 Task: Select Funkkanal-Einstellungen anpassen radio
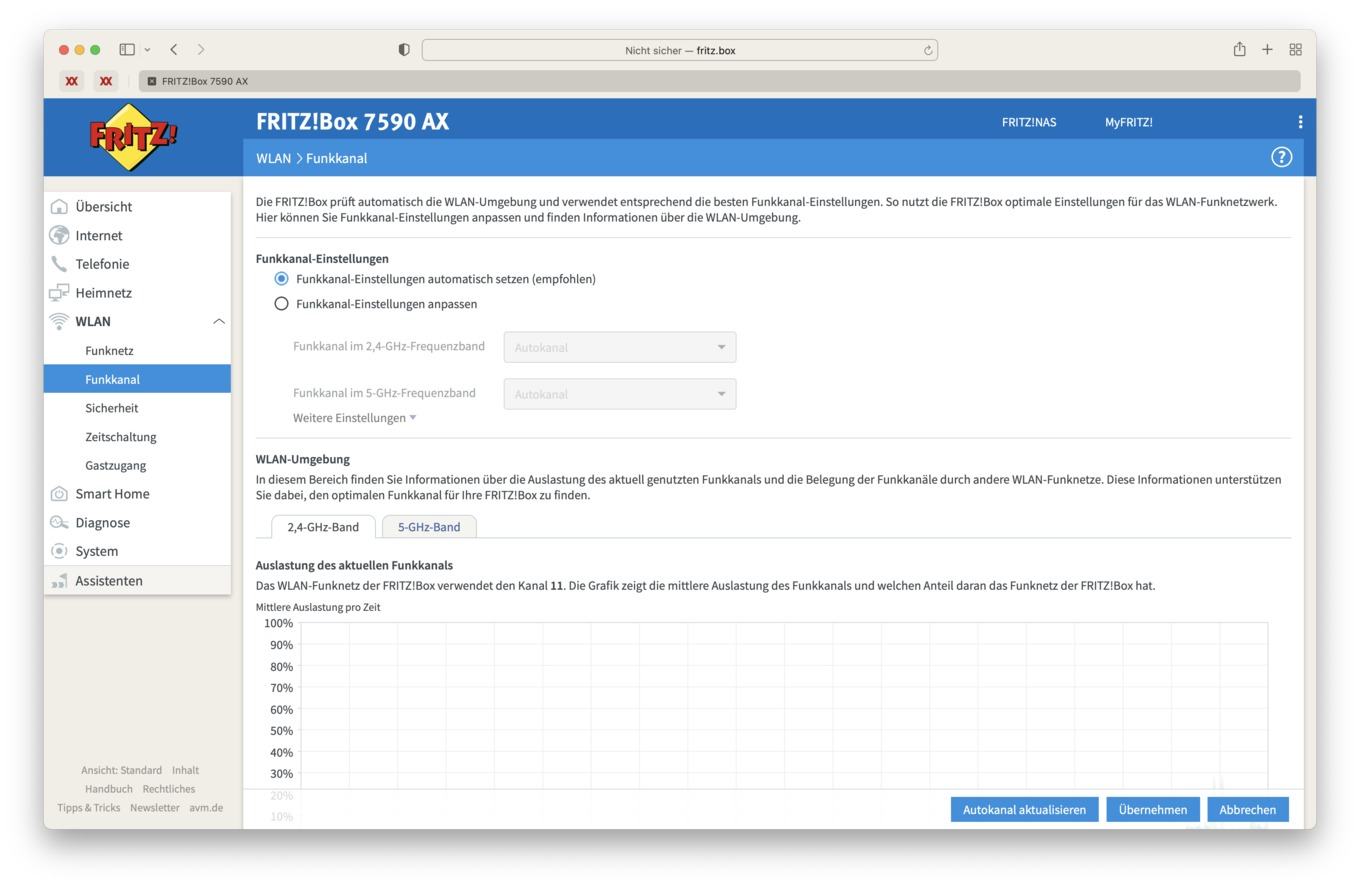point(281,304)
